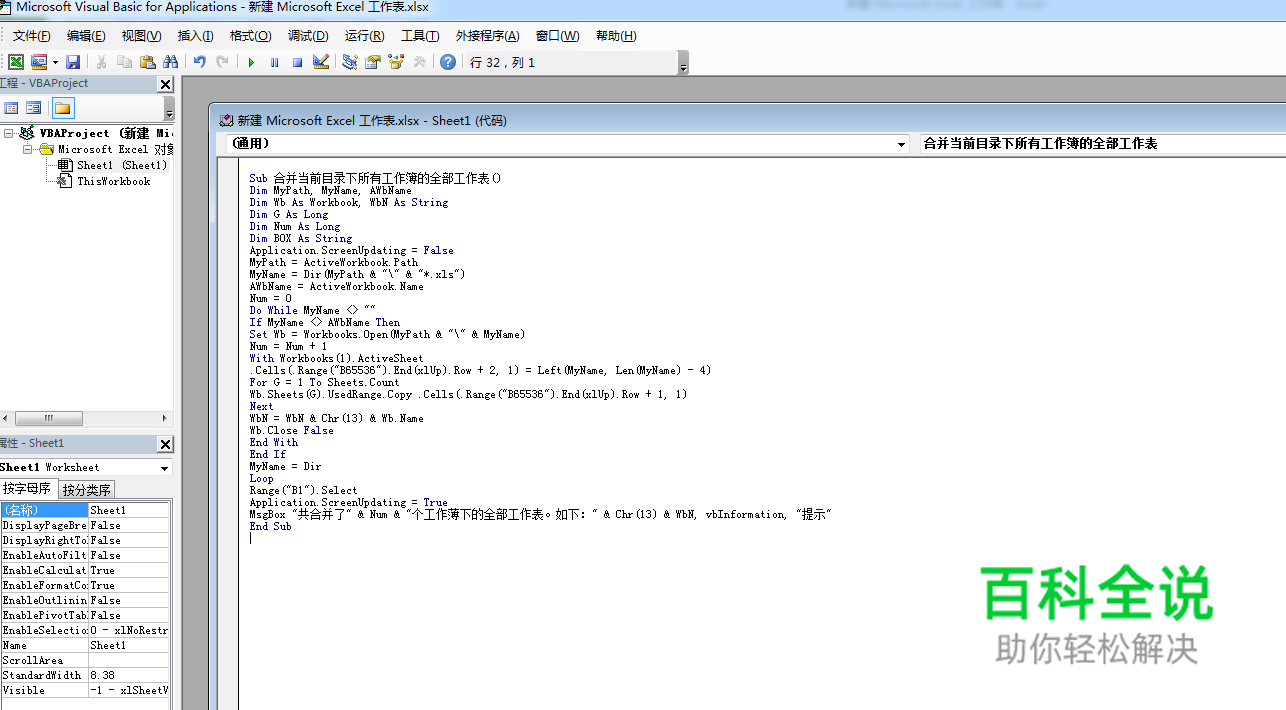Open the 窗口(W) menu
The width and height of the screenshot is (1286, 710).
557,36
